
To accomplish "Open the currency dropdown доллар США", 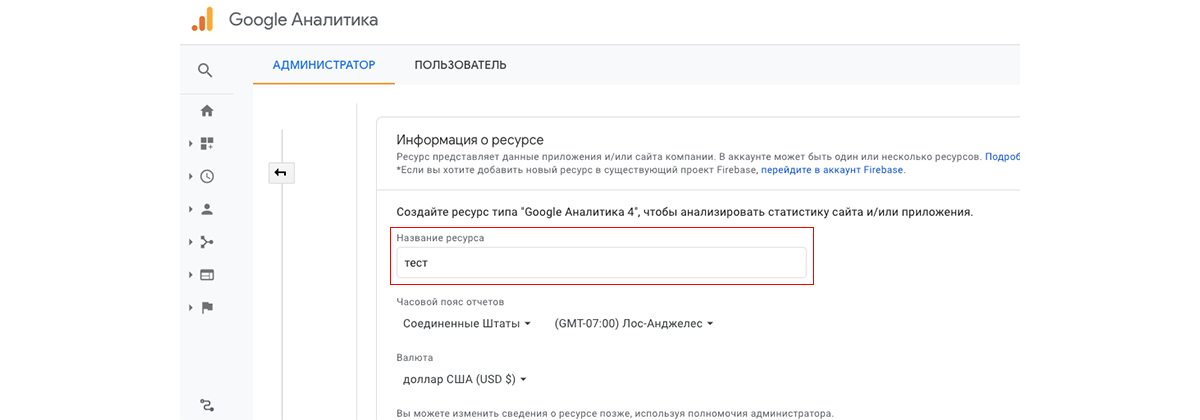I will 464,380.
